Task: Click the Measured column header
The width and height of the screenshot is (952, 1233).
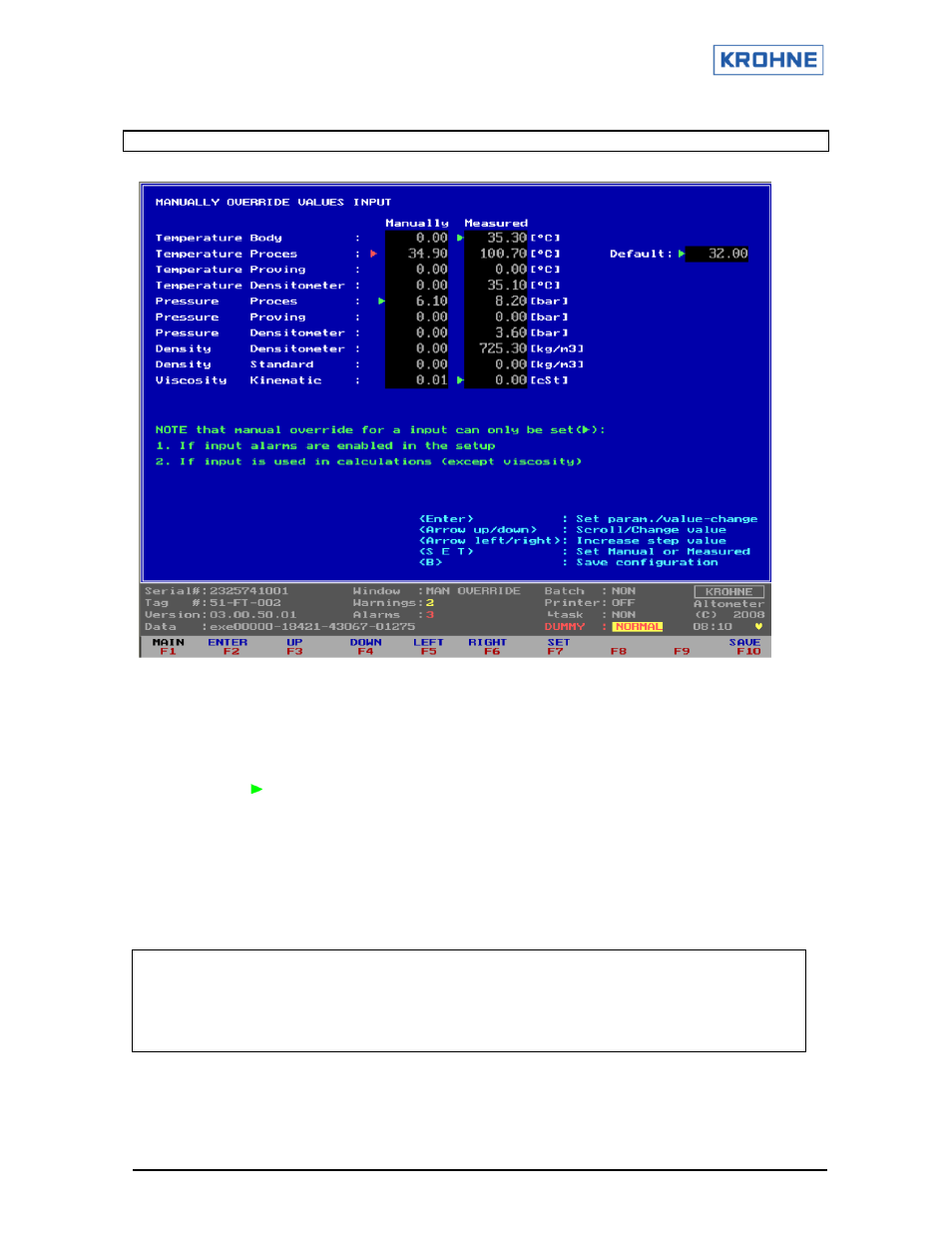Action: (x=496, y=223)
